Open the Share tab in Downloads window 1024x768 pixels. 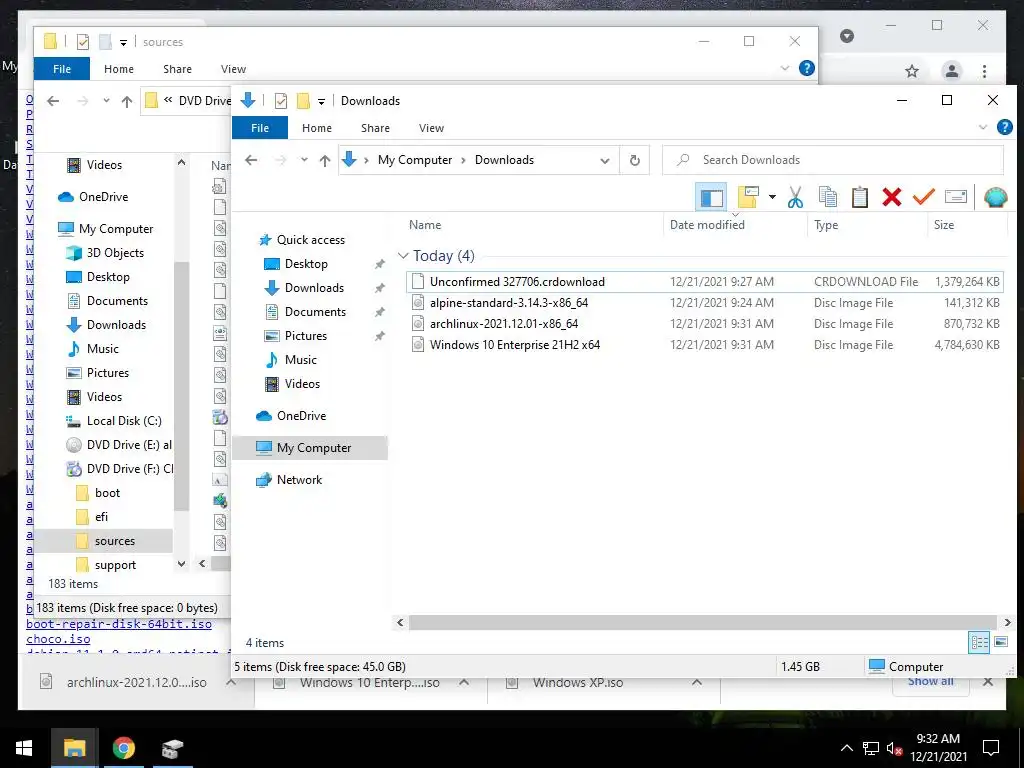[376, 128]
